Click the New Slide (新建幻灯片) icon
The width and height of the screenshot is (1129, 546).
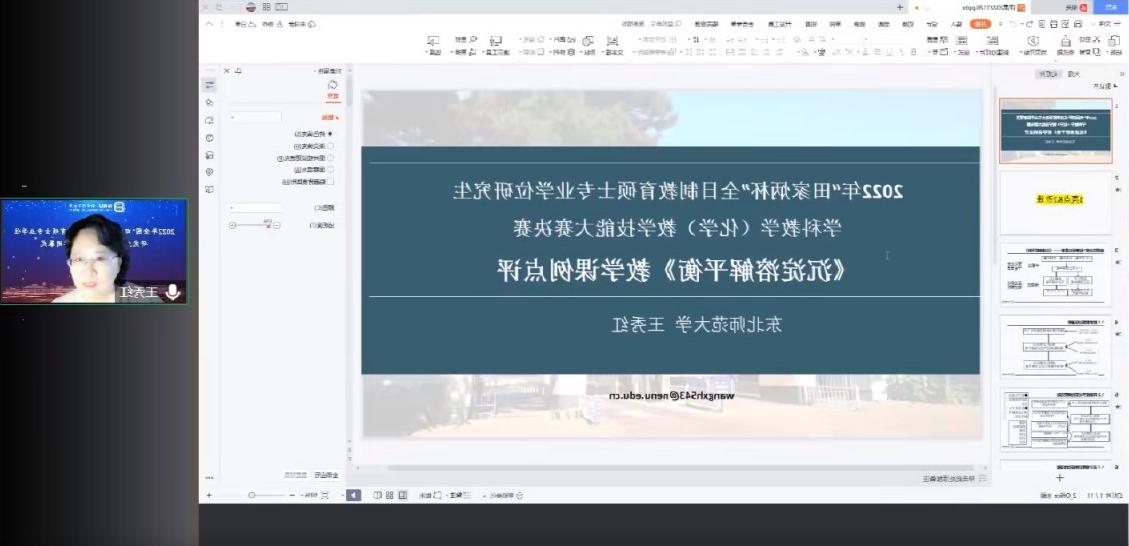click(x=992, y=40)
